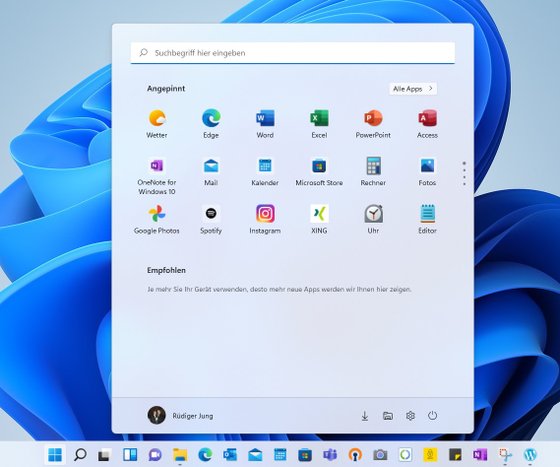Click the Windows Start button in taskbar
Image resolution: width=560 pixels, height=467 pixels.
(x=55, y=455)
